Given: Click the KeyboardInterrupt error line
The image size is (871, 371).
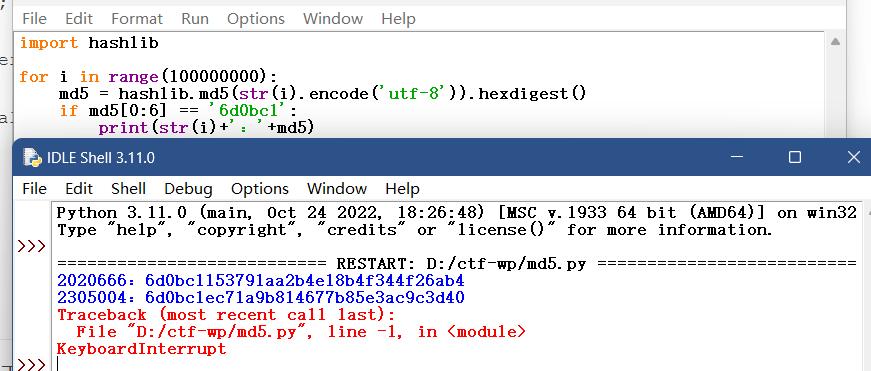Looking at the screenshot, I should pos(142,349).
